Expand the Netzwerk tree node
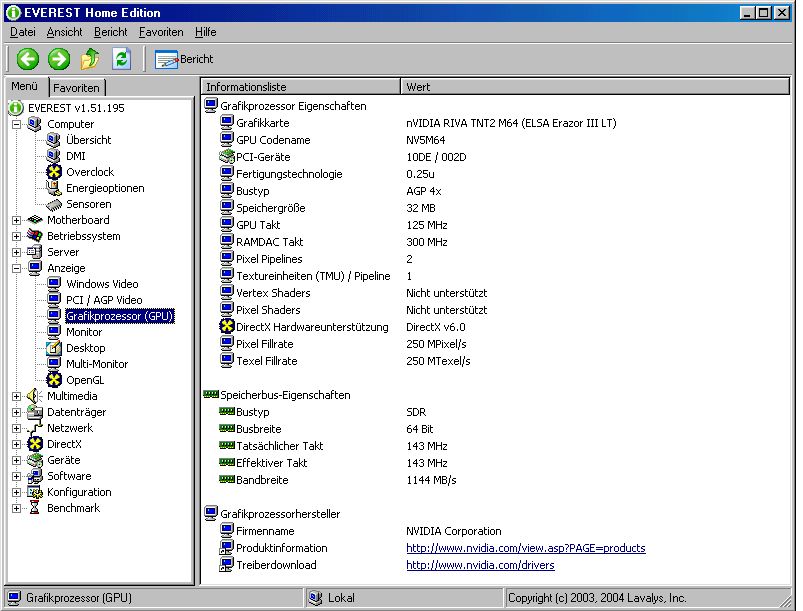Screen dimensions: 803x611 [16, 428]
